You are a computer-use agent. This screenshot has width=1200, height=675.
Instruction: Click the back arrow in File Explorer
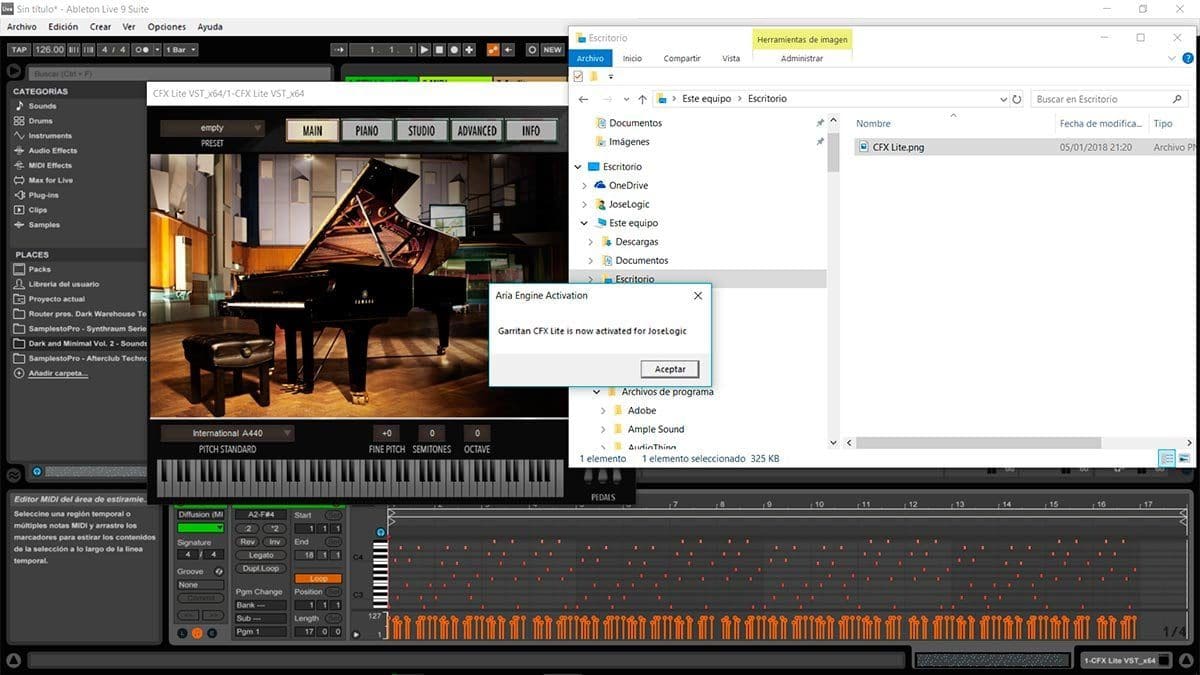(582, 99)
